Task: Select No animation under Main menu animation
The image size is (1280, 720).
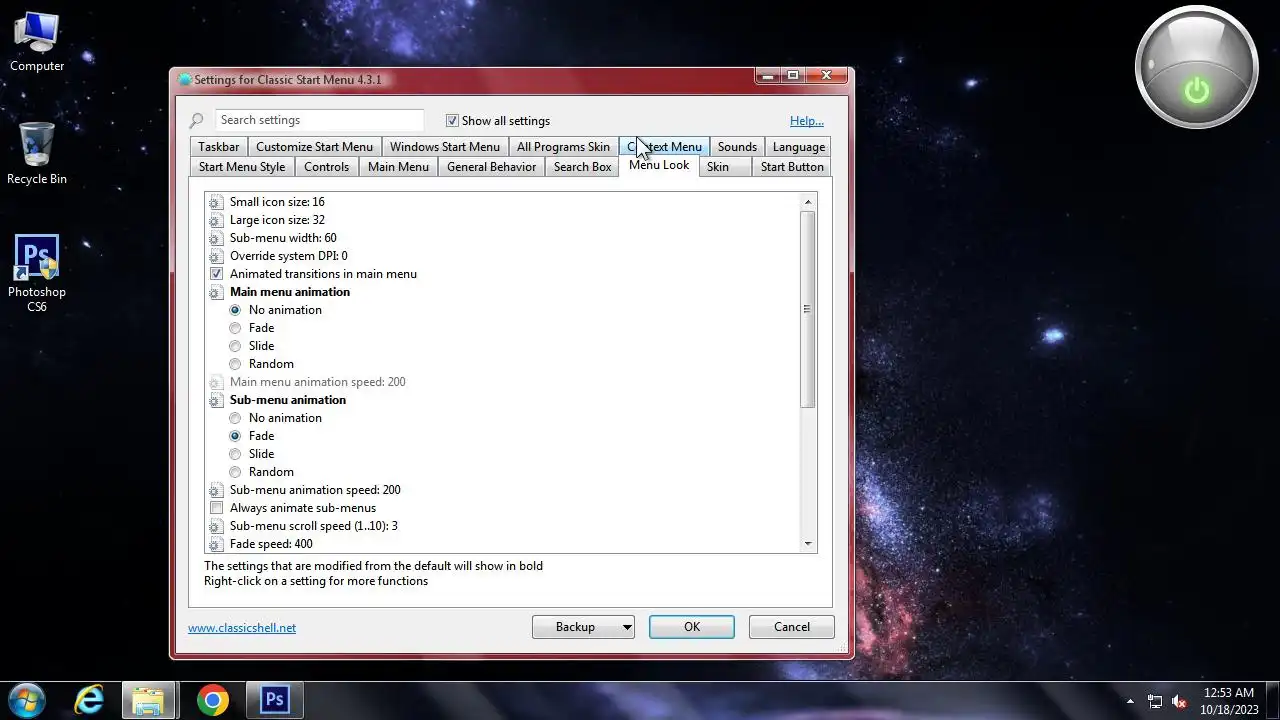Action: tap(235, 310)
